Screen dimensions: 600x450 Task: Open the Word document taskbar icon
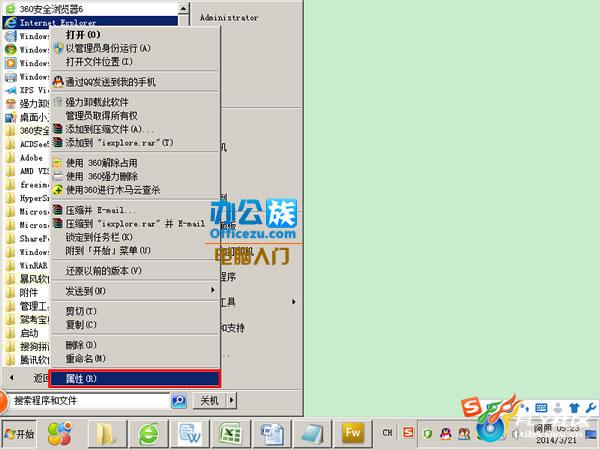pyautogui.click(x=190, y=434)
